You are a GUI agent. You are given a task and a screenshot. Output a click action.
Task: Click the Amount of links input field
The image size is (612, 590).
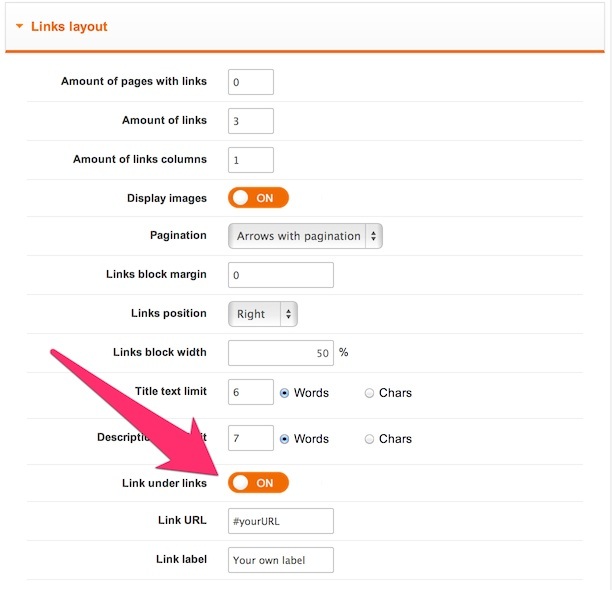point(251,121)
